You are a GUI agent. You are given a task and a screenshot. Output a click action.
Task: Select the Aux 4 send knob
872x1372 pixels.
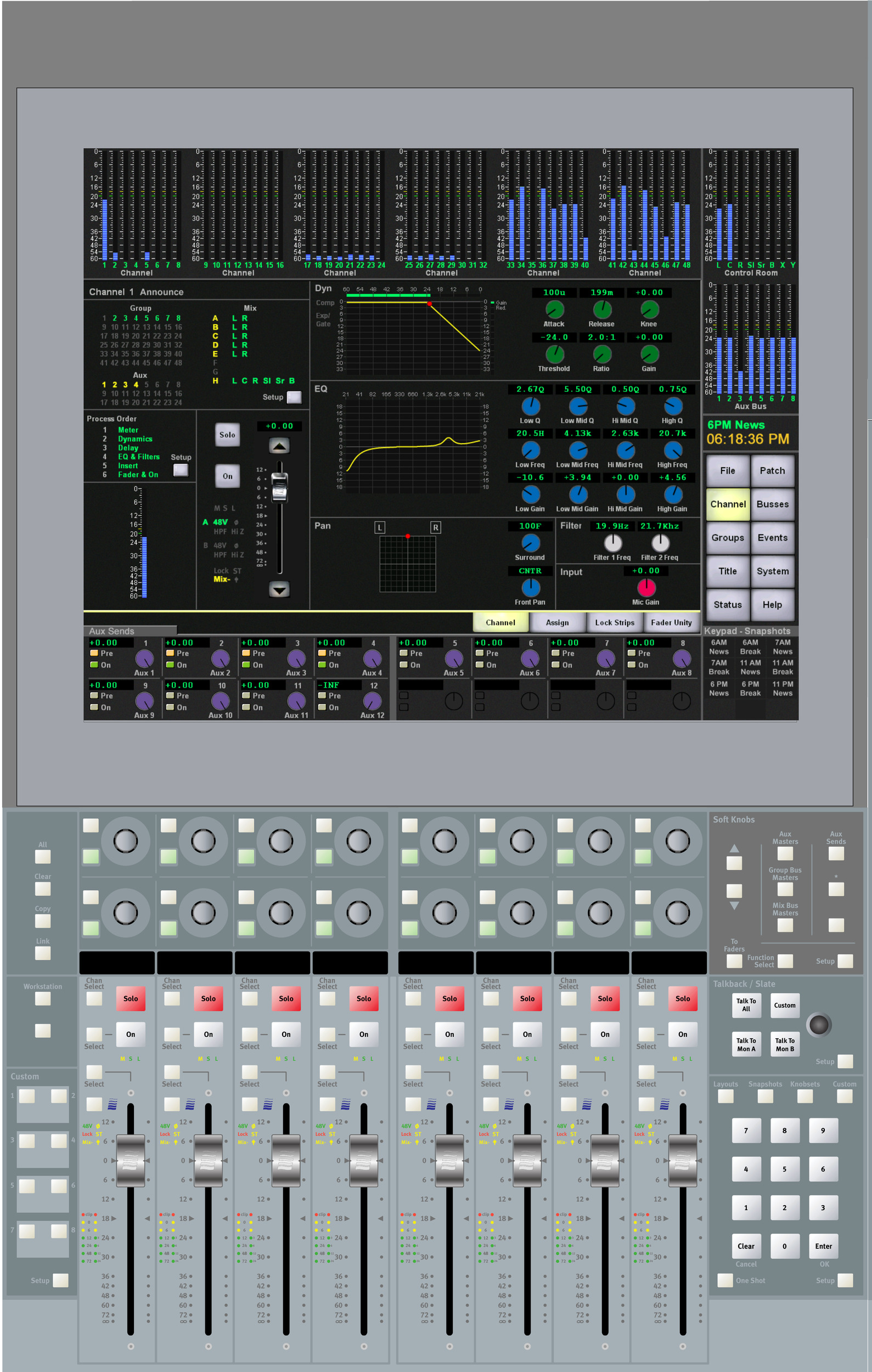pos(372,659)
